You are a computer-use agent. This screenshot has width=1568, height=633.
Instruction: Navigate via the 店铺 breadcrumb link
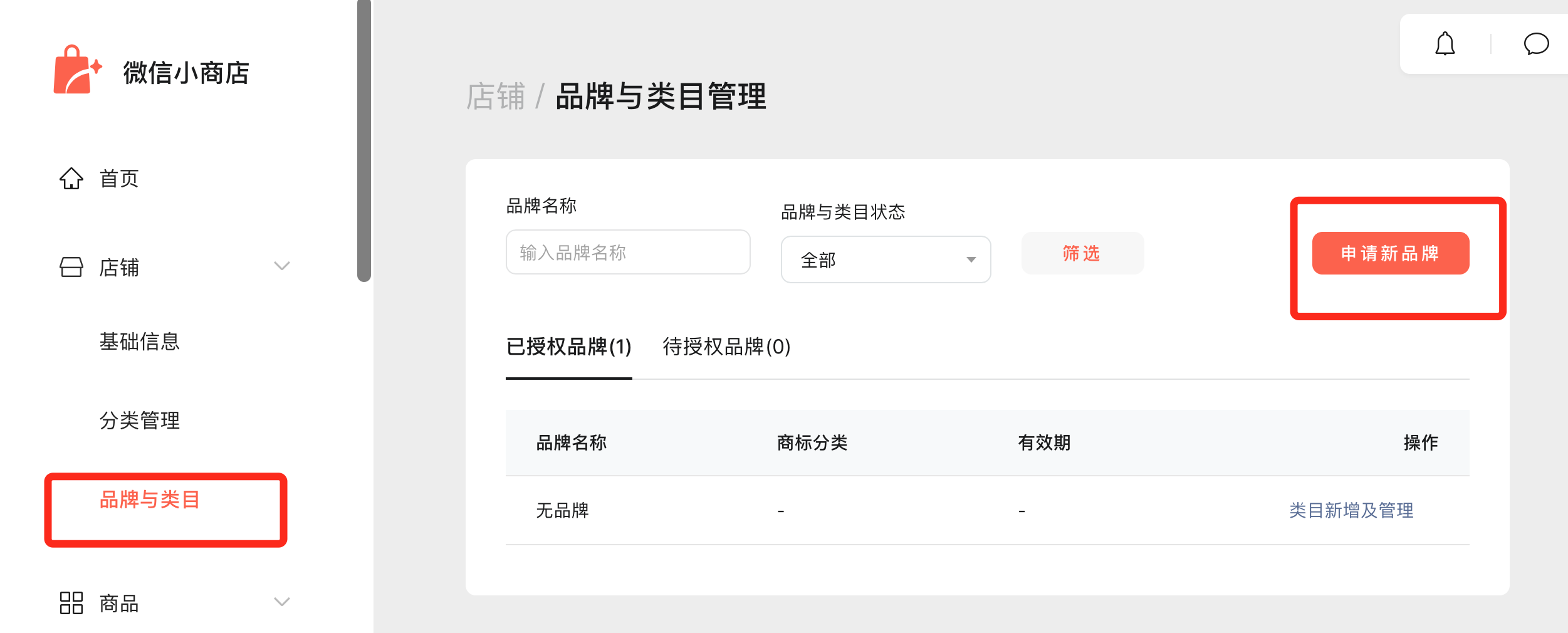tap(496, 95)
